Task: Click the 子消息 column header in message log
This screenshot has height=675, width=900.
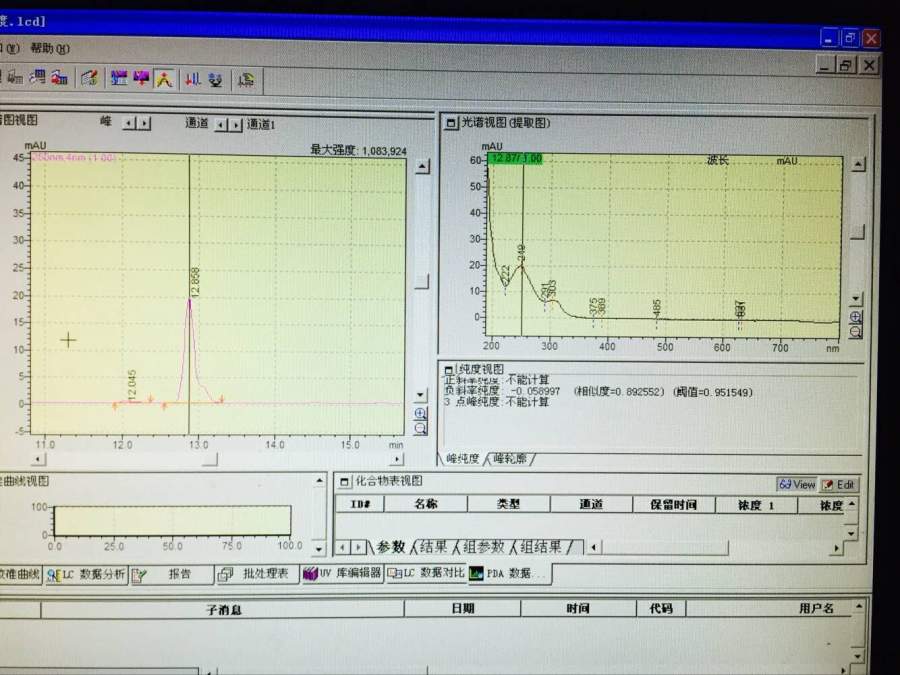Action: [223, 609]
